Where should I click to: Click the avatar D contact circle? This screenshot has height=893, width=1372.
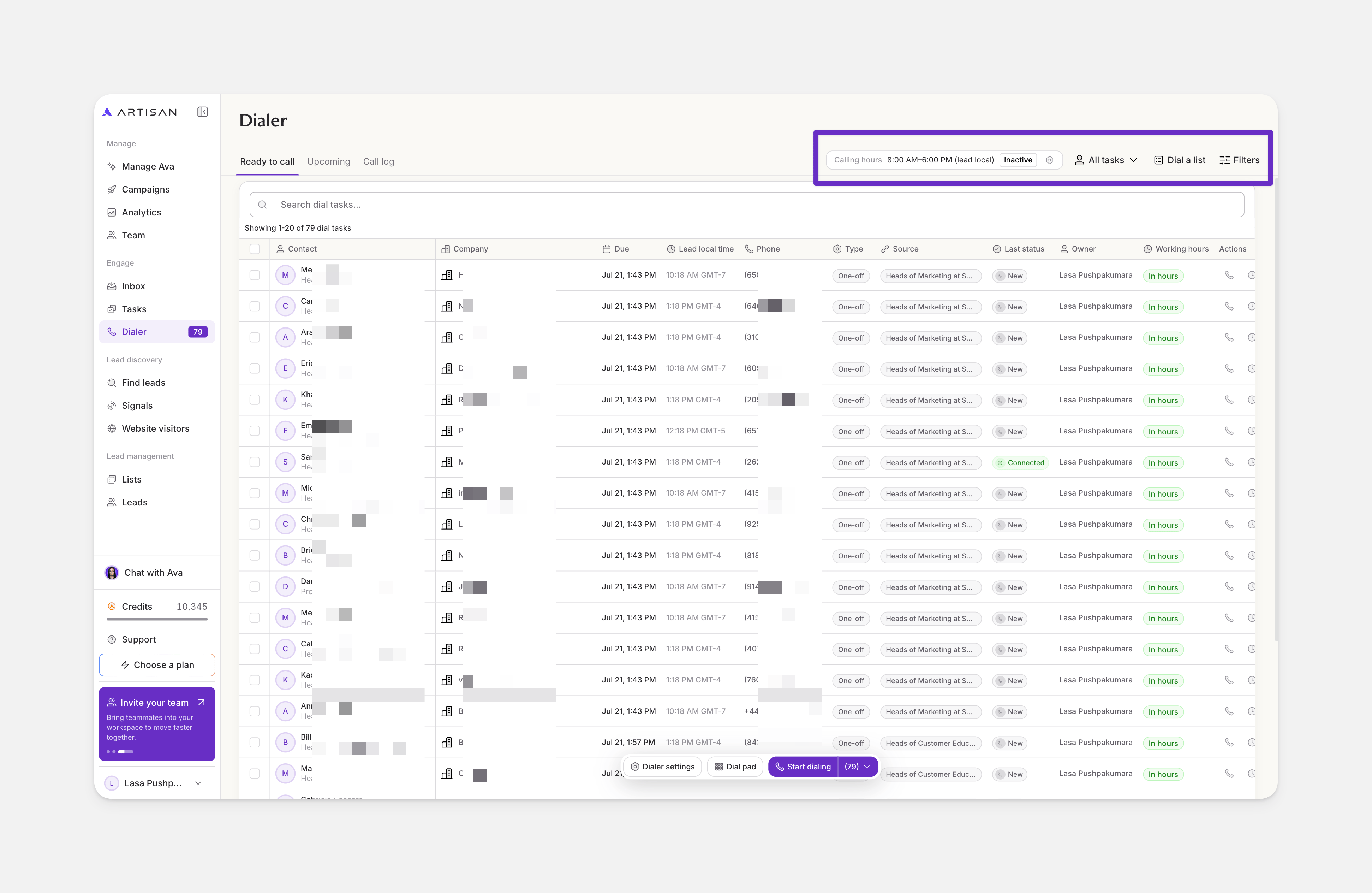(285, 587)
